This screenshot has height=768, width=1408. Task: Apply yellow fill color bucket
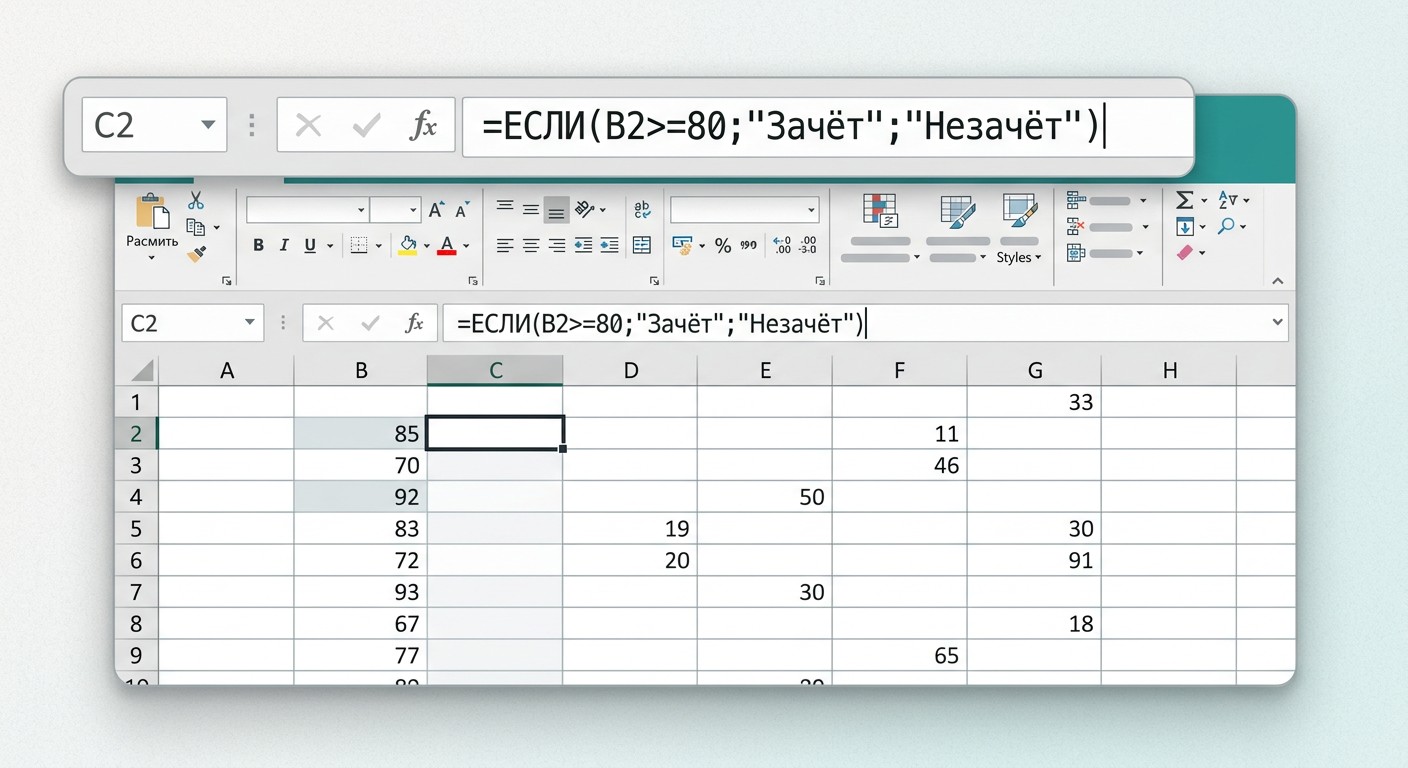point(407,245)
